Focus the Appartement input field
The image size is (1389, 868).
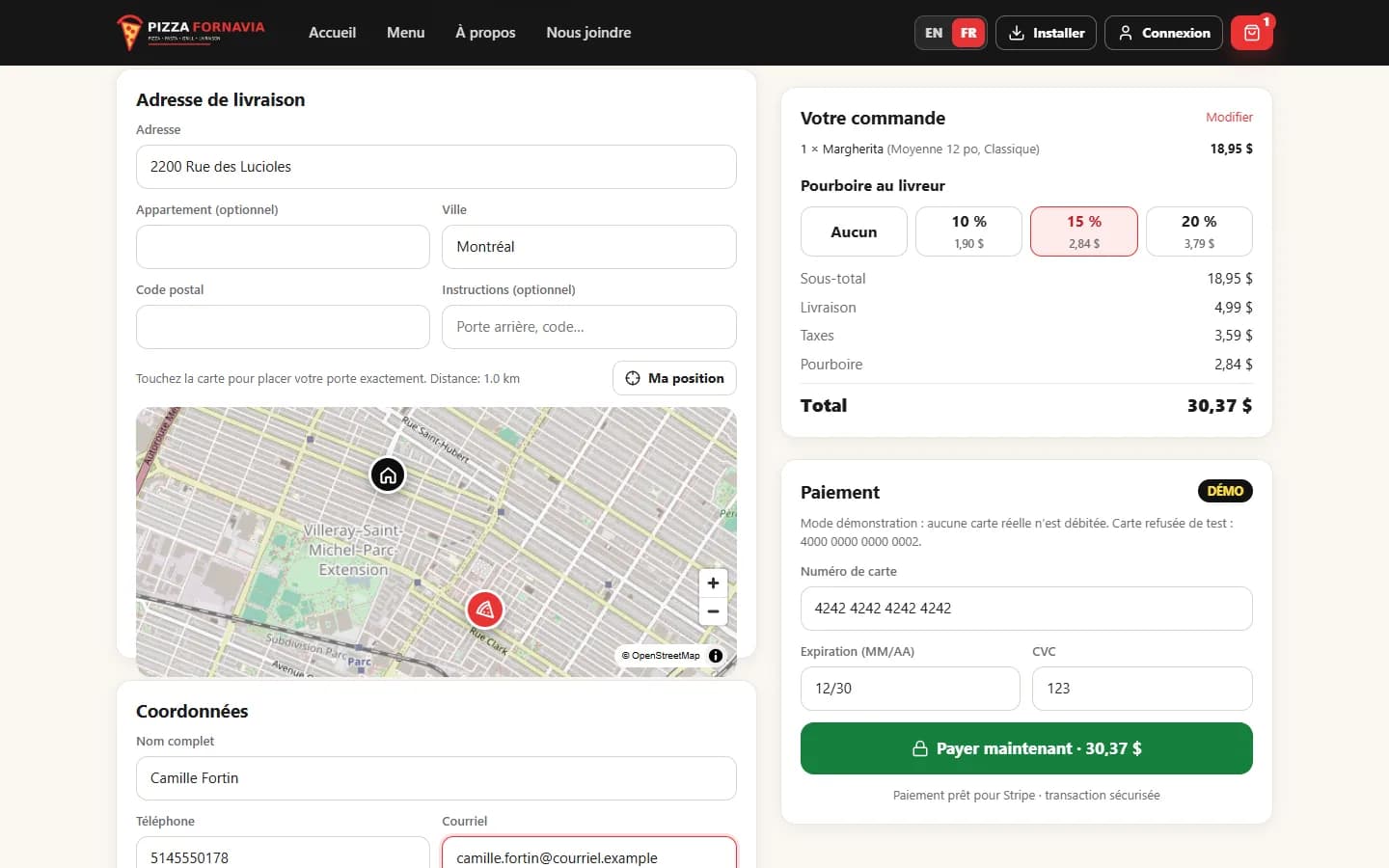point(283,247)
